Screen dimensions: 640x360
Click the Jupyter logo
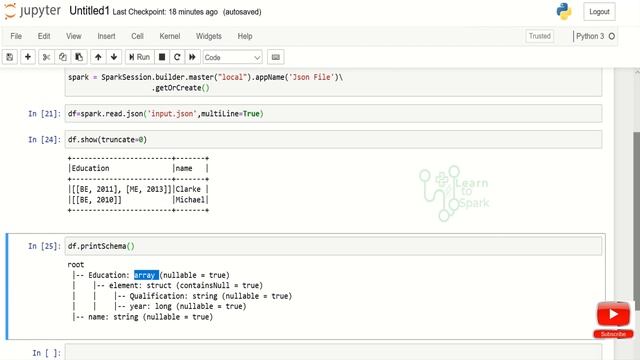(x=33, y=11)
